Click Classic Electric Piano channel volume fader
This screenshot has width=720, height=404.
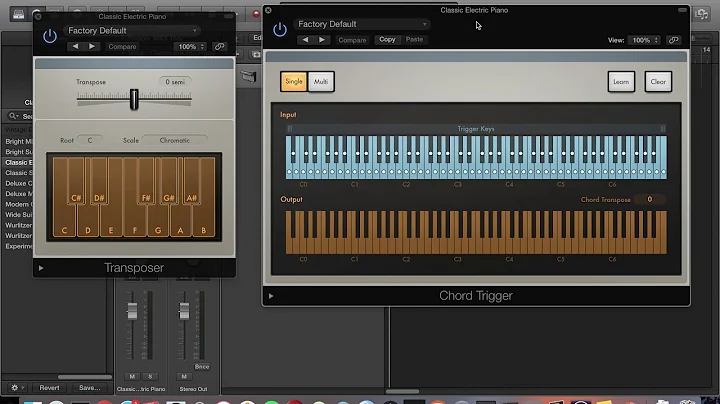pyautogui.click(x=132, y=311)
